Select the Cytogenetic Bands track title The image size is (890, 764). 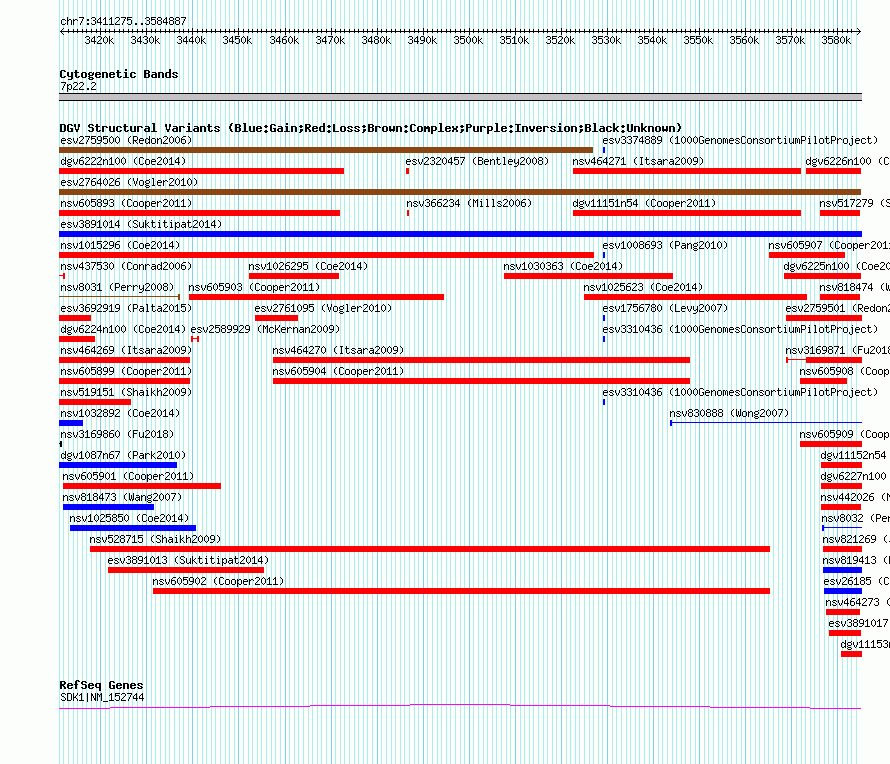[119, 74]
